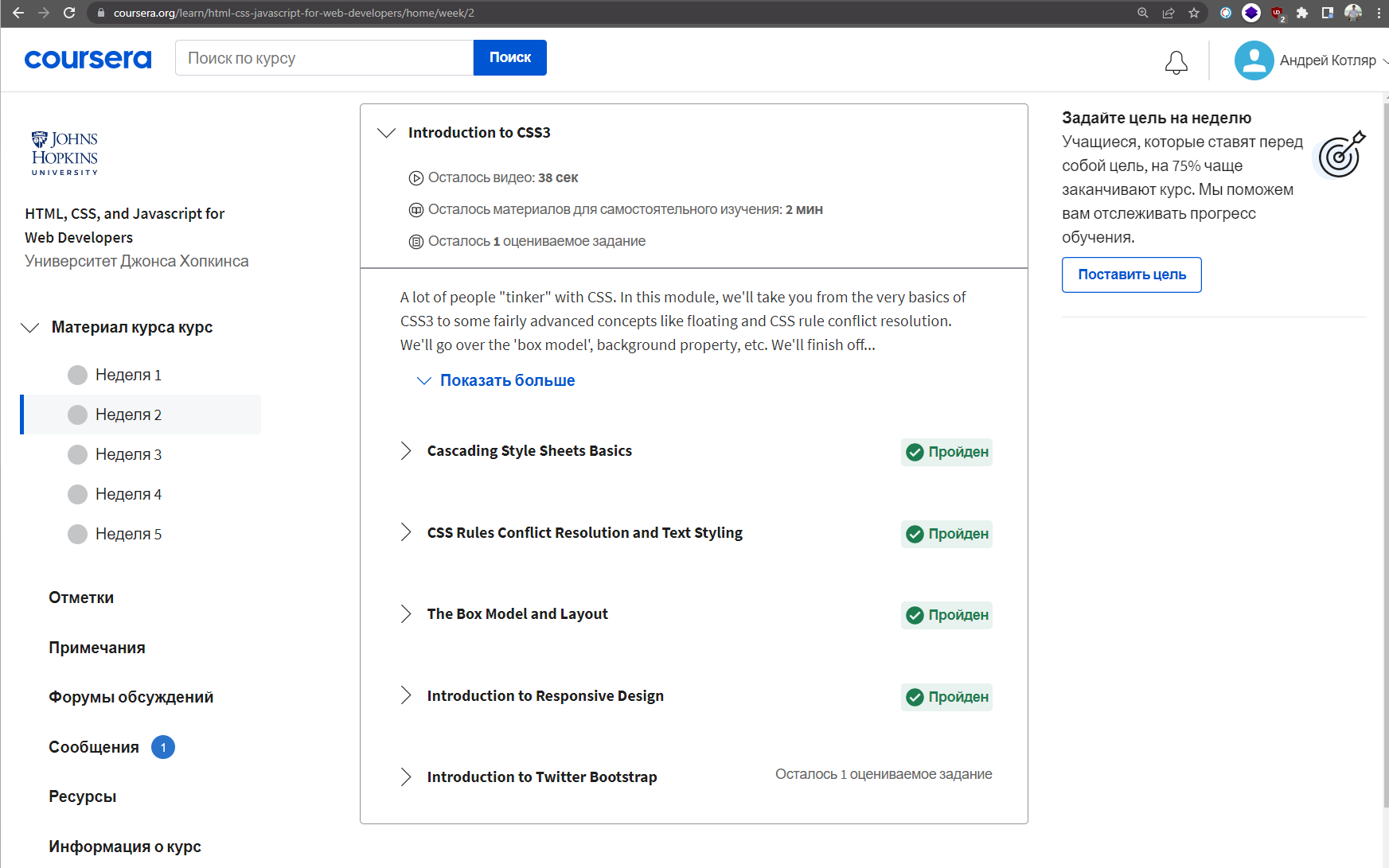Viewport: 1389px width, 868px height.
Task: Click the browser forward arrow
Action: [44, 13]
